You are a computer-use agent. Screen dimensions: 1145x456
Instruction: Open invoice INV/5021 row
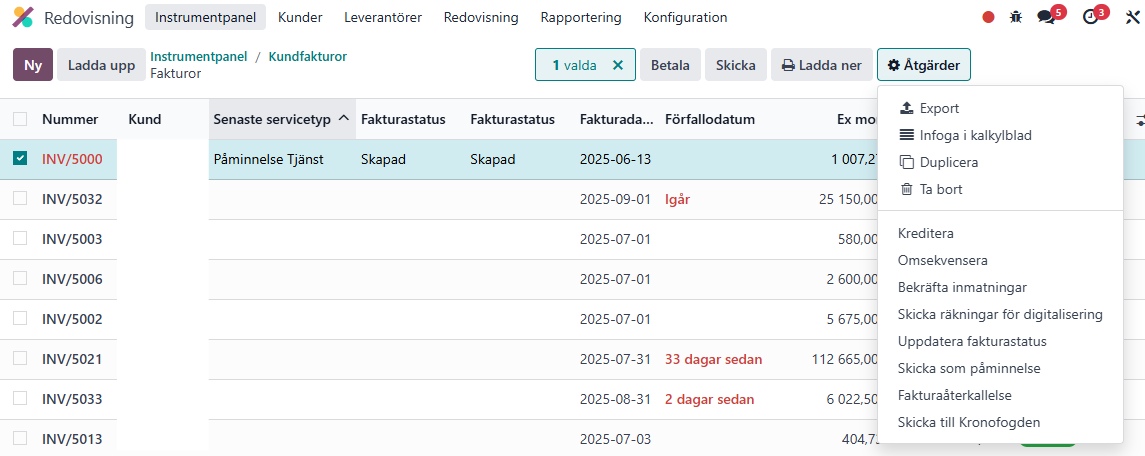coord(72,359)
